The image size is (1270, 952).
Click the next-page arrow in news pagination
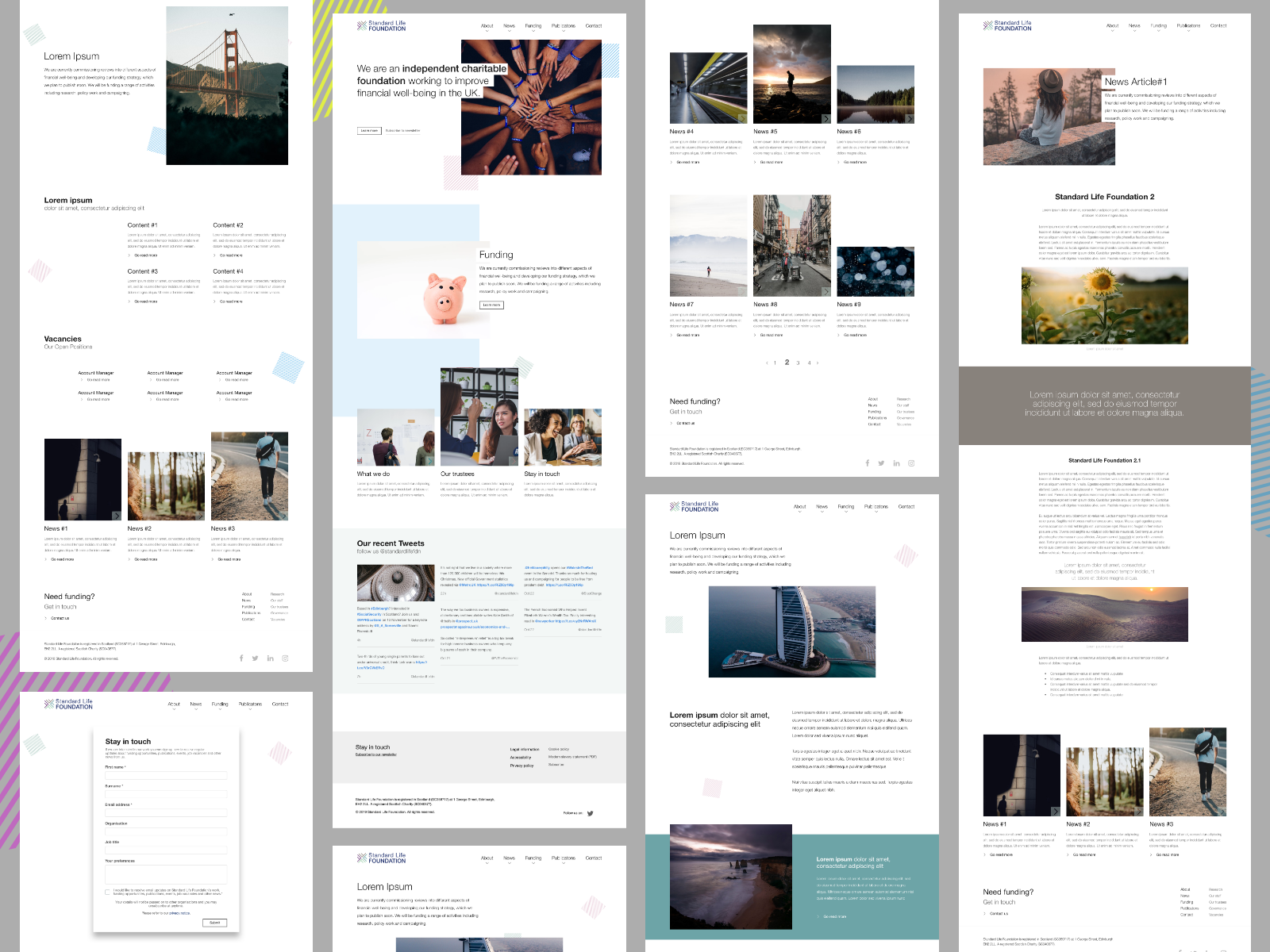click(x=818, y=363)
